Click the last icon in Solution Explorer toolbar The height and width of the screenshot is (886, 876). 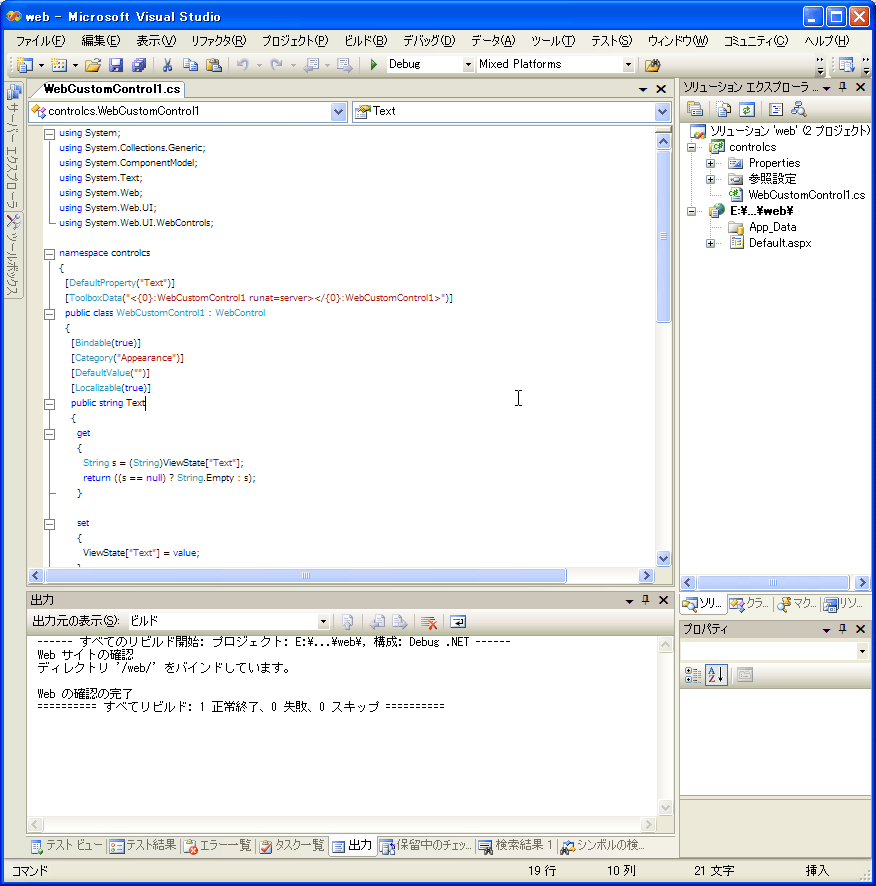coord(799,109)
